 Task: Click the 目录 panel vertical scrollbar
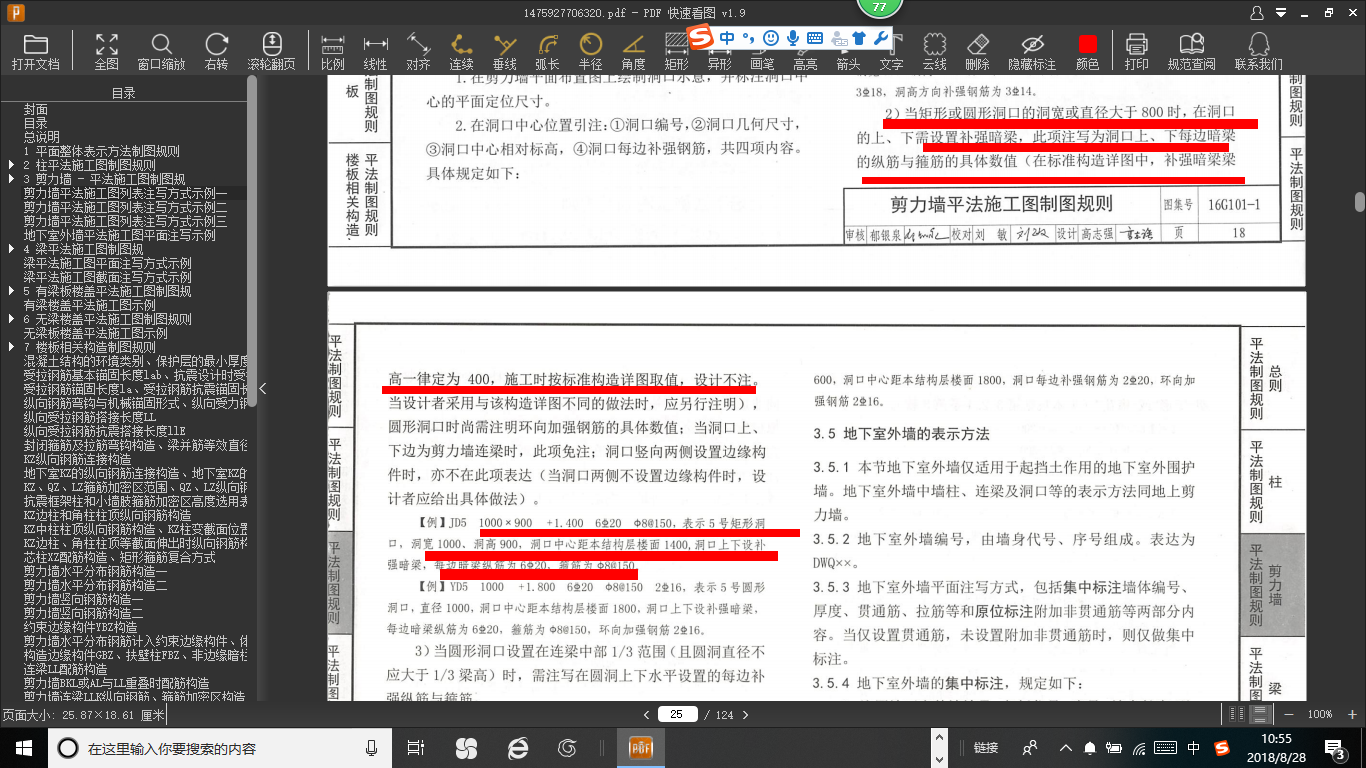[252, 240]
